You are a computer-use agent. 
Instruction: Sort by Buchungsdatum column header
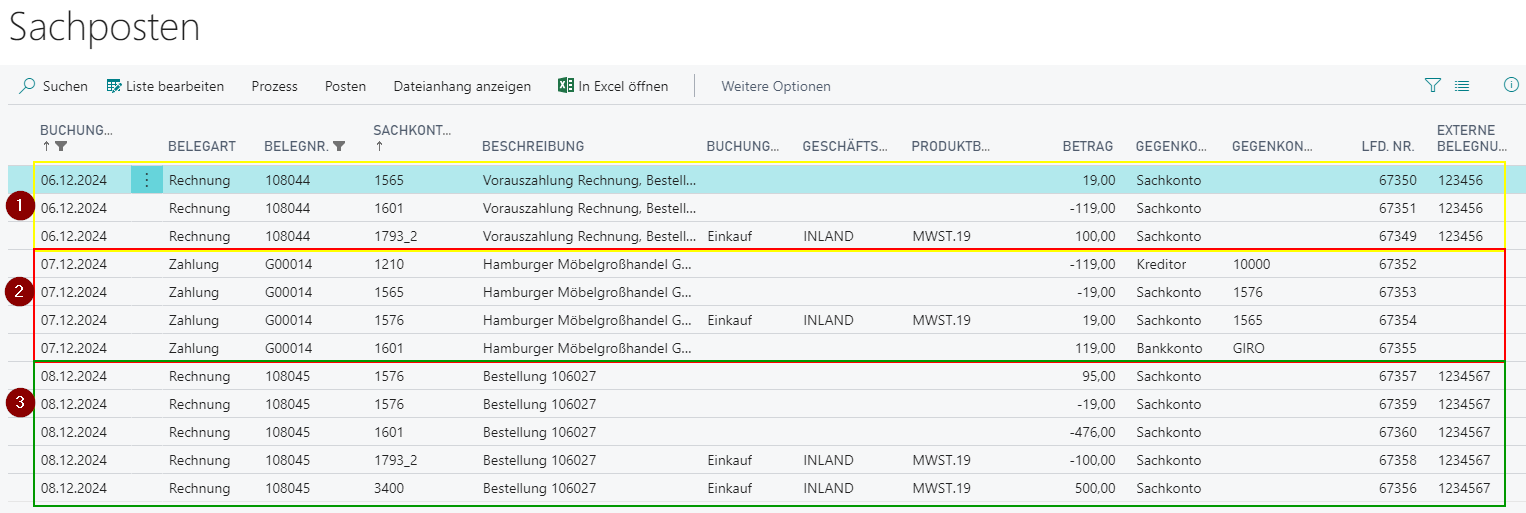click(76, 131)
